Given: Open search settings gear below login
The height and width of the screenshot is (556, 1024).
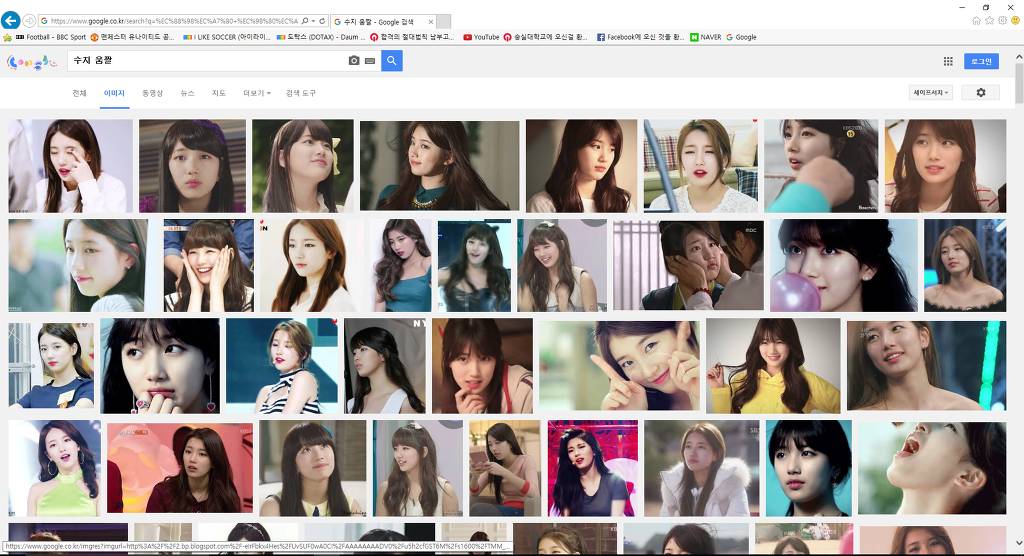Looking at the screenshot, I should click(980, 92).
